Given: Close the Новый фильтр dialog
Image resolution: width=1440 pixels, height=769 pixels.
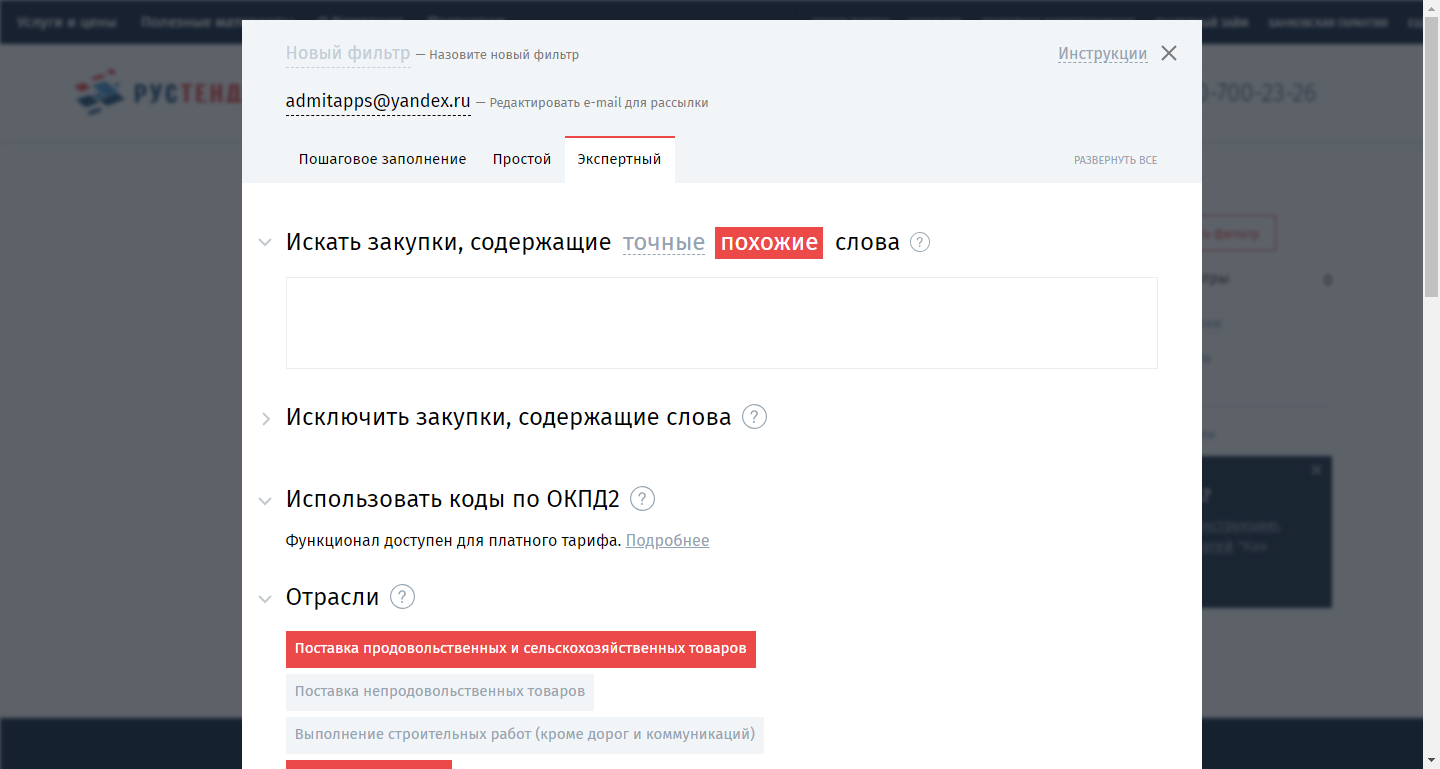Looking at the screenshot, I should (1168, 53).
